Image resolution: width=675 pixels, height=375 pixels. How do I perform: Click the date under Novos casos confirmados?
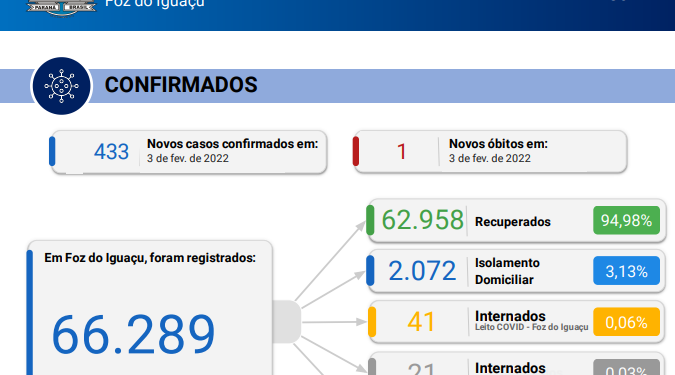[x=188, y=158]
